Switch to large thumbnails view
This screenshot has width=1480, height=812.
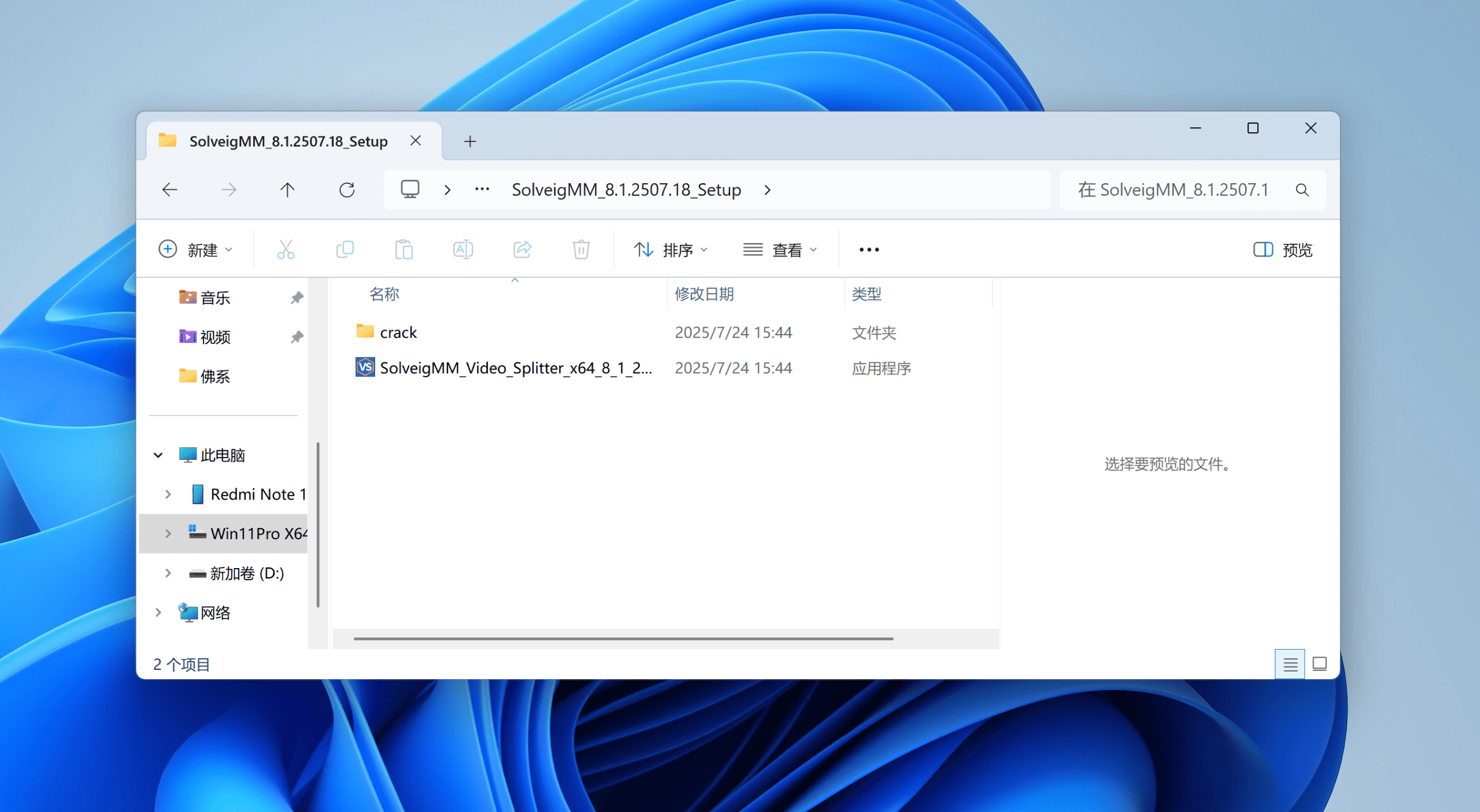click(x=1320, y=664)
